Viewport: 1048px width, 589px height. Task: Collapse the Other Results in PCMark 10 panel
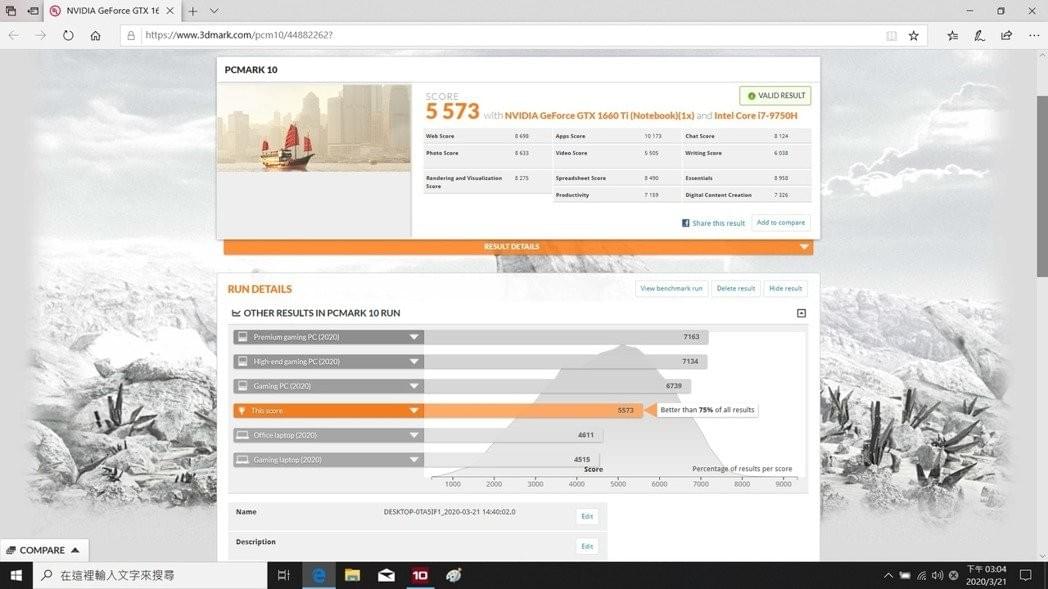801,313
